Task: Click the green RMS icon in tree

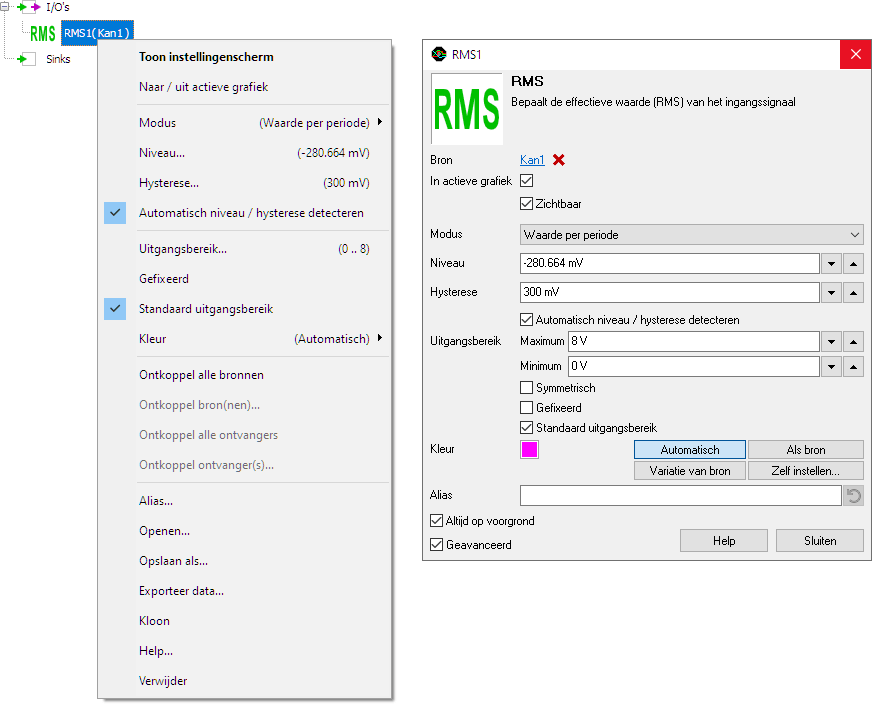Action: (42, 33)
